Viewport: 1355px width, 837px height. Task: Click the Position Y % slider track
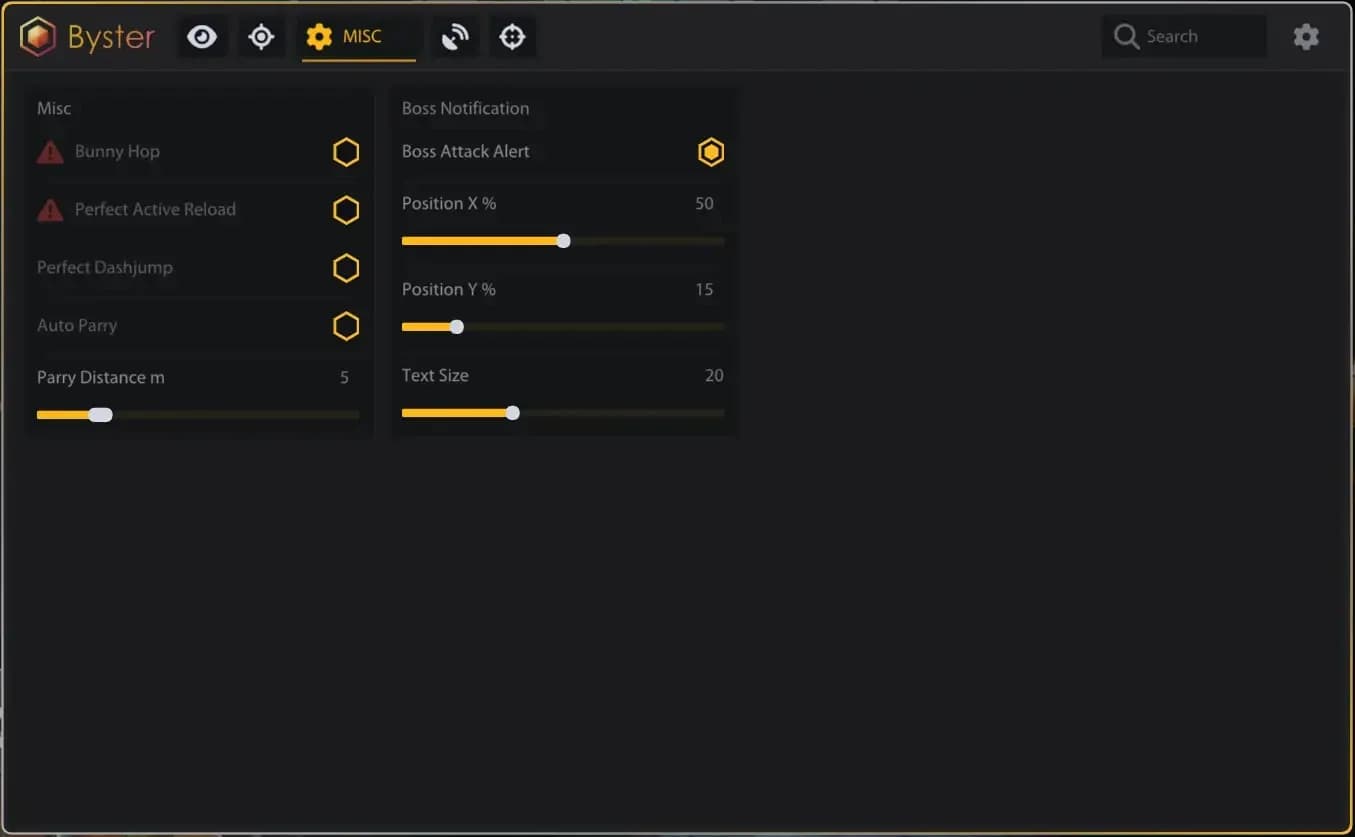563,327
